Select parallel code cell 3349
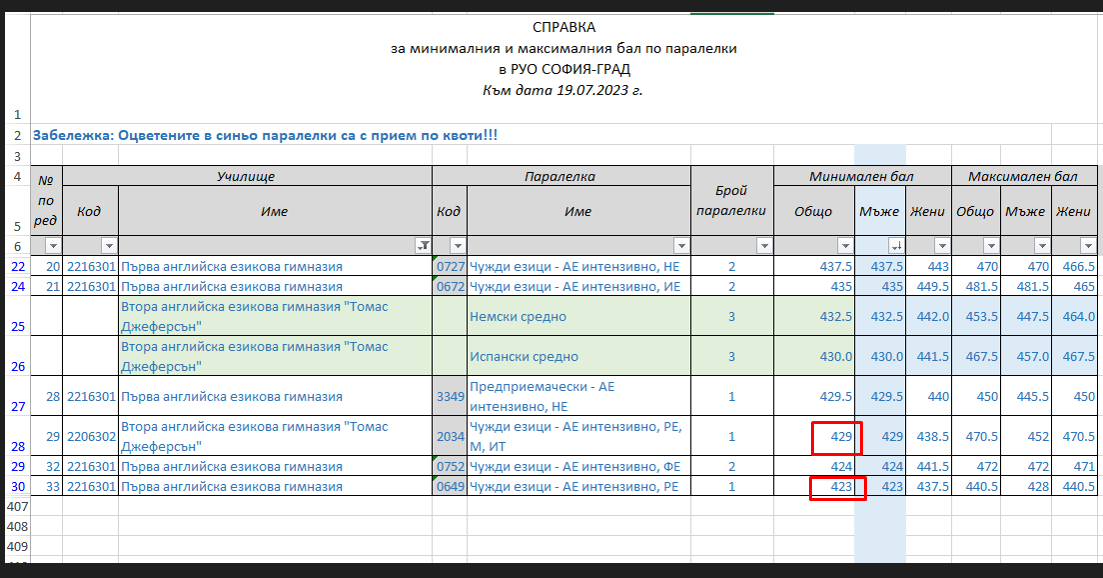 coord(449,397)
